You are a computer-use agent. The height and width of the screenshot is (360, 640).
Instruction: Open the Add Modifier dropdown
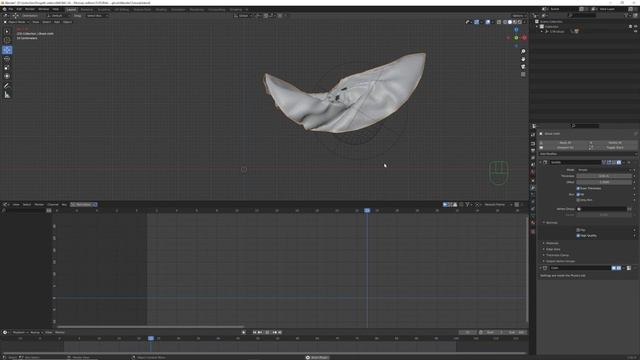[587, 154]
